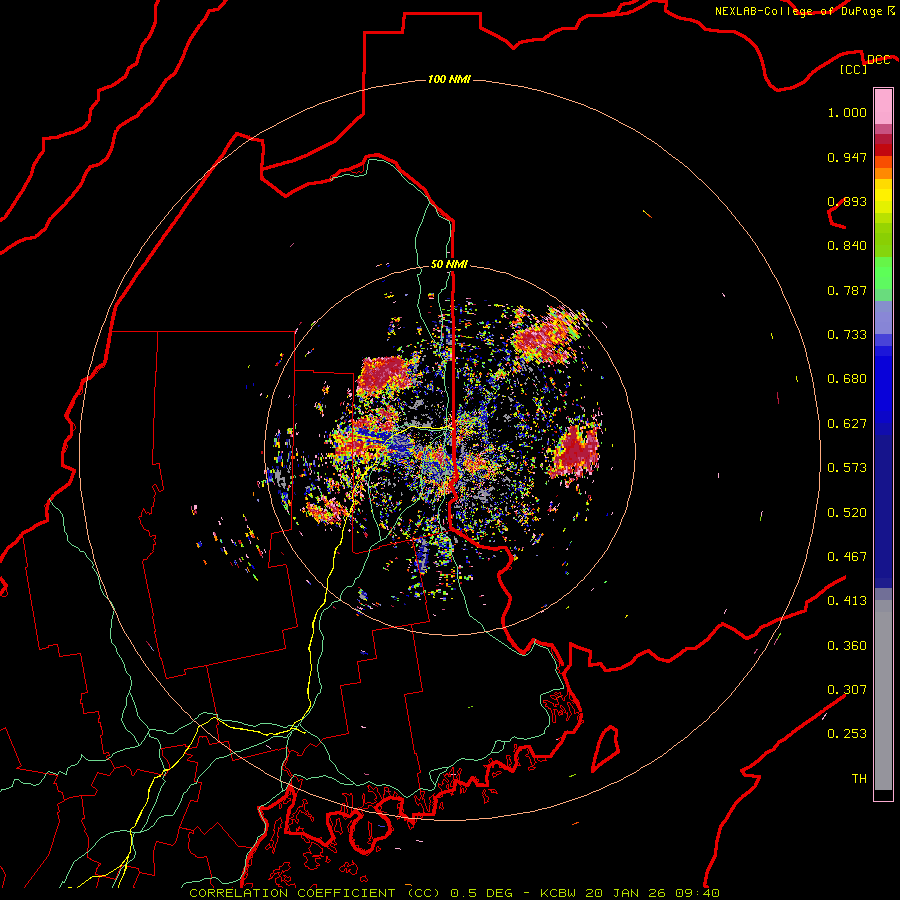Select the 0.893 scale value

tap(847, 201)
